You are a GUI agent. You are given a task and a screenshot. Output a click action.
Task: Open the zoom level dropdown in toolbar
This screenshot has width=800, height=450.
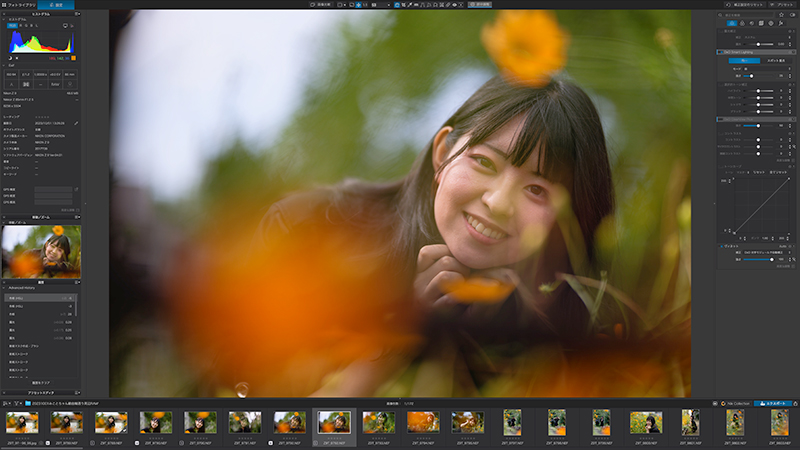[x=381, y=5]
